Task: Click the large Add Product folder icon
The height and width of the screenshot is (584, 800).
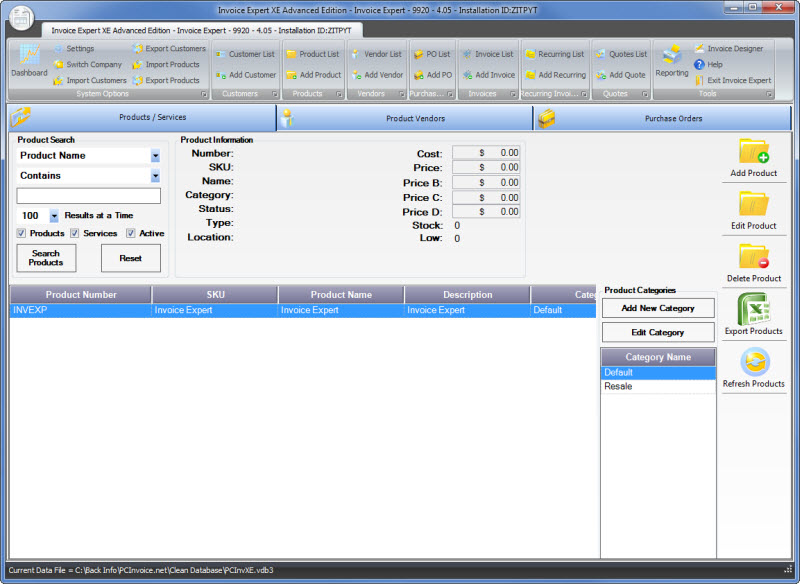Action: tap(754, 151)
